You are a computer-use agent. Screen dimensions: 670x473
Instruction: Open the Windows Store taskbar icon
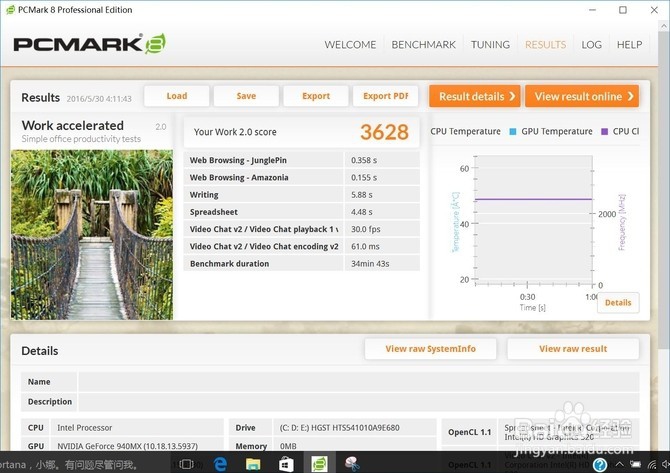click(286, 464)
